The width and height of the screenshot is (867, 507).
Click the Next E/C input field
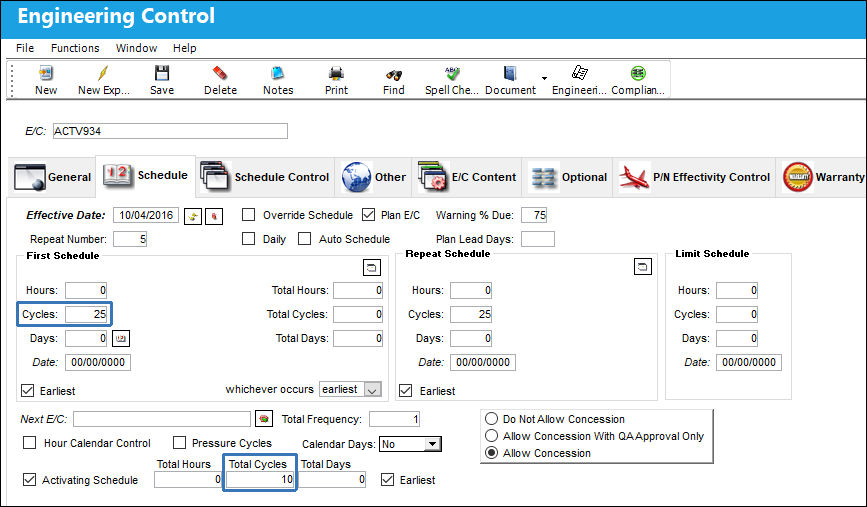pyautogui.click(x=162, y=419)
